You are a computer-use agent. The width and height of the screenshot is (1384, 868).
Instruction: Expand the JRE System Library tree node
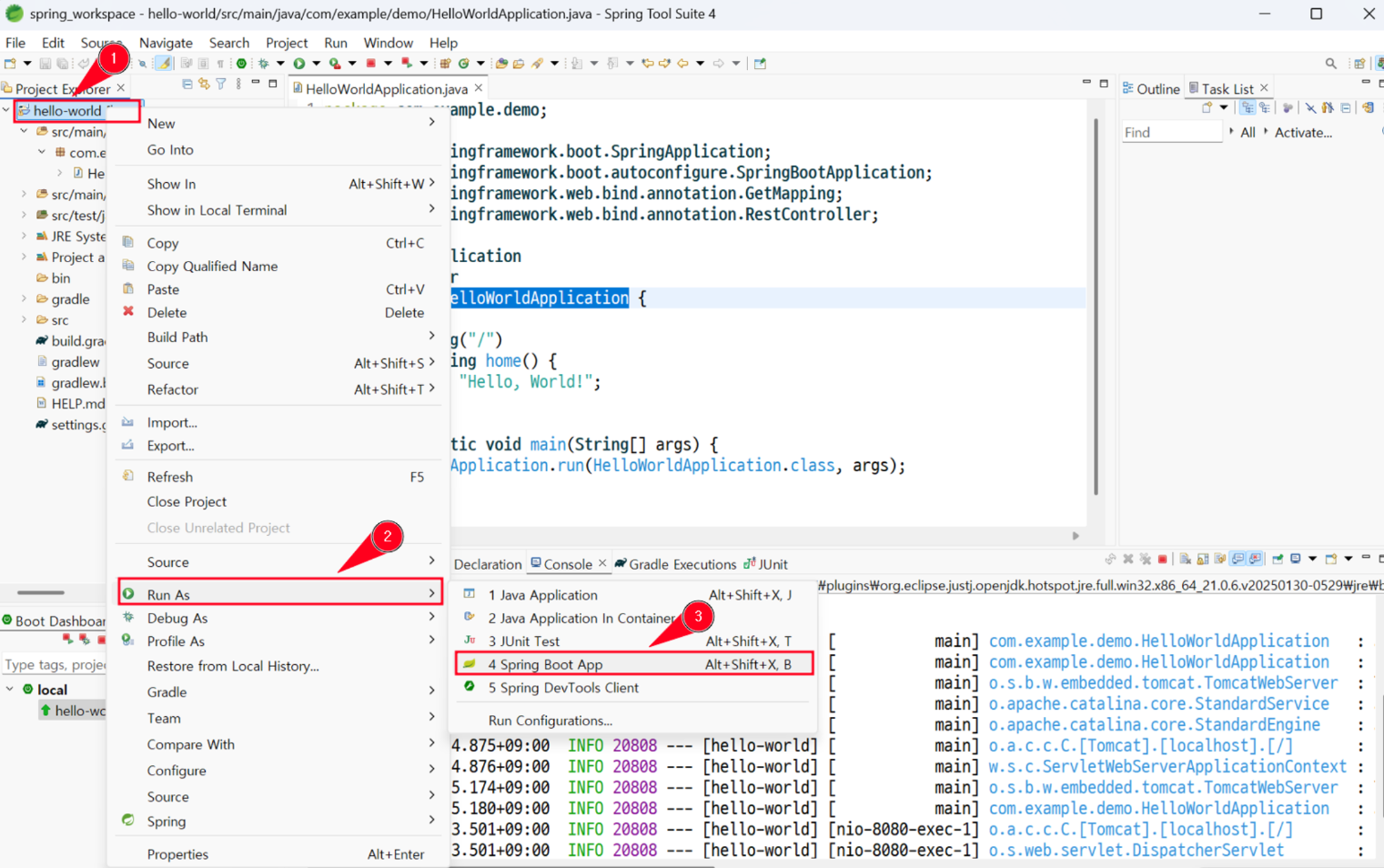[x=24, y=236]
